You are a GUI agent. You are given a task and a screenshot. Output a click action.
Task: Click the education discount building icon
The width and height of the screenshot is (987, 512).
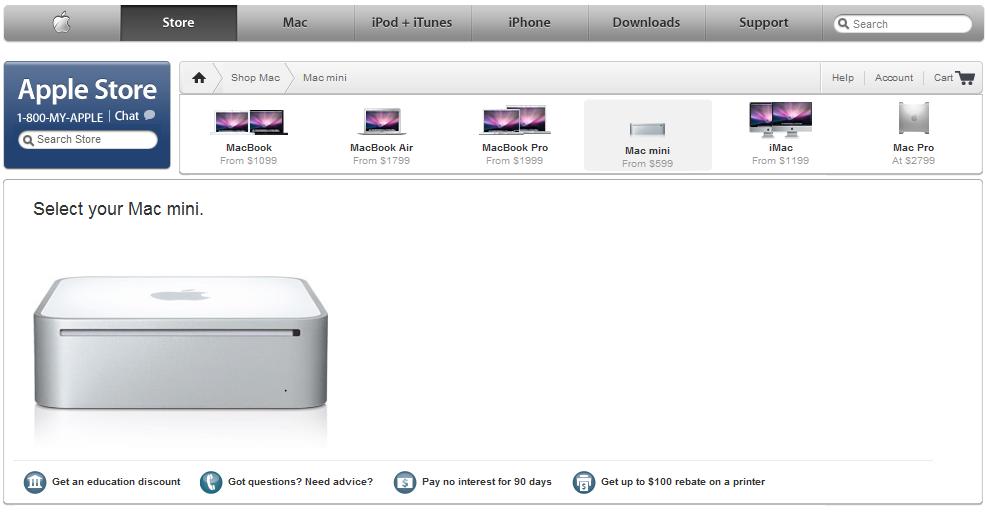tap(35, 482)
